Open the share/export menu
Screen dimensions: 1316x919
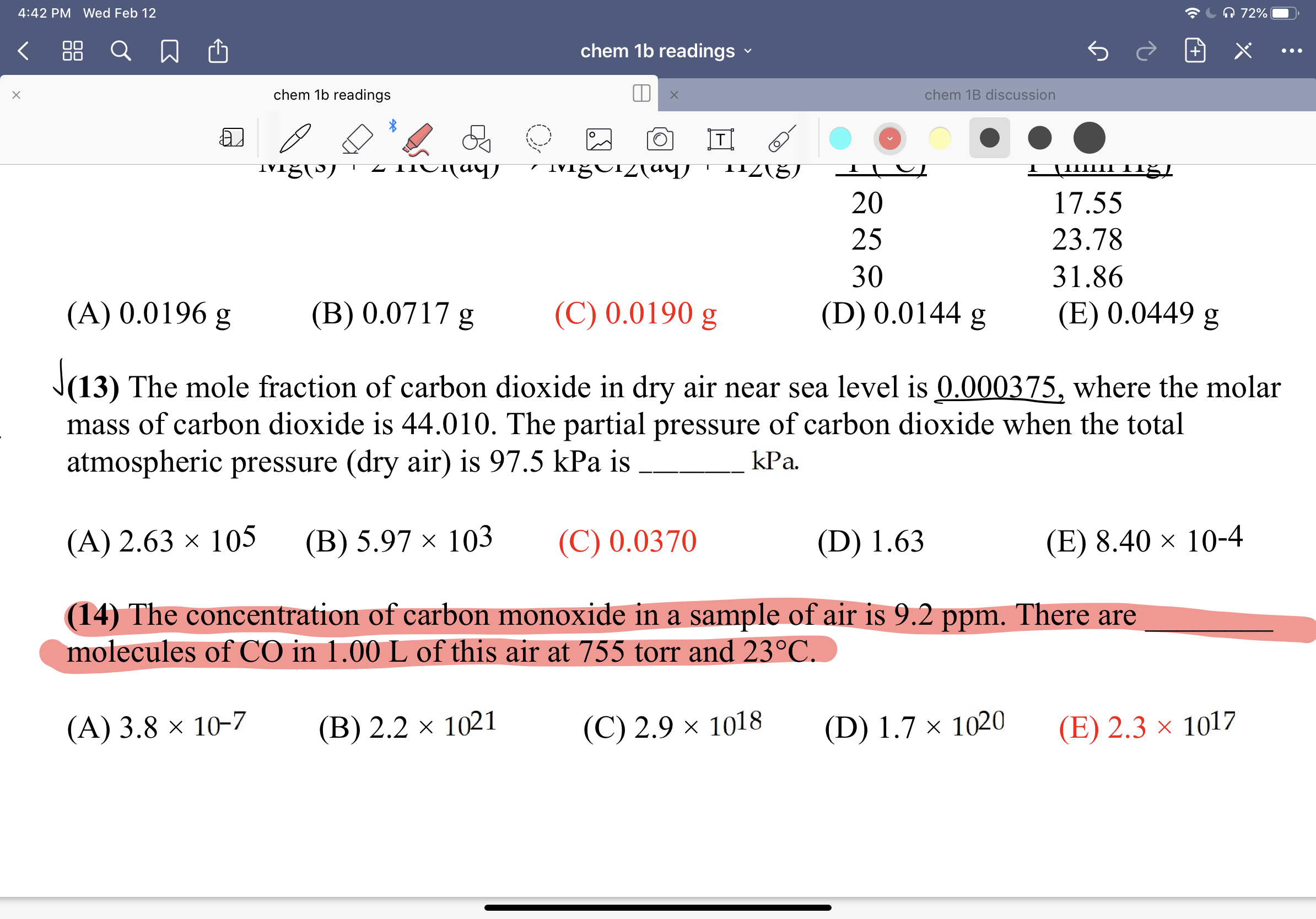(218, 51)
